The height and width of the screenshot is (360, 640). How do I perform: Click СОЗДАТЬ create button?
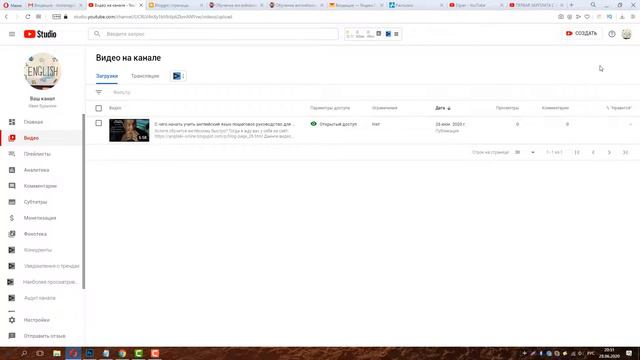(x=581, y=33)
